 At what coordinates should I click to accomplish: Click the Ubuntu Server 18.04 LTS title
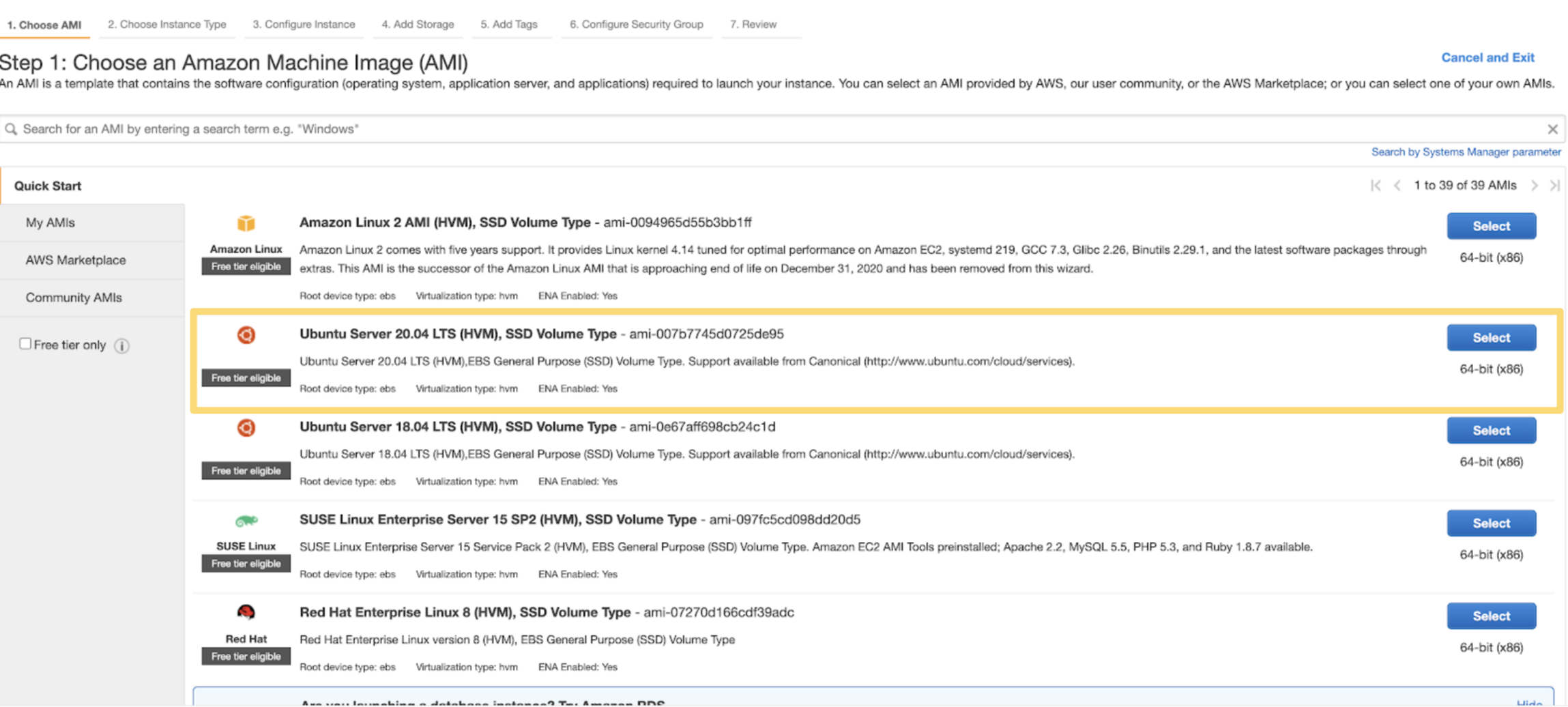click(x=458, y=427)
